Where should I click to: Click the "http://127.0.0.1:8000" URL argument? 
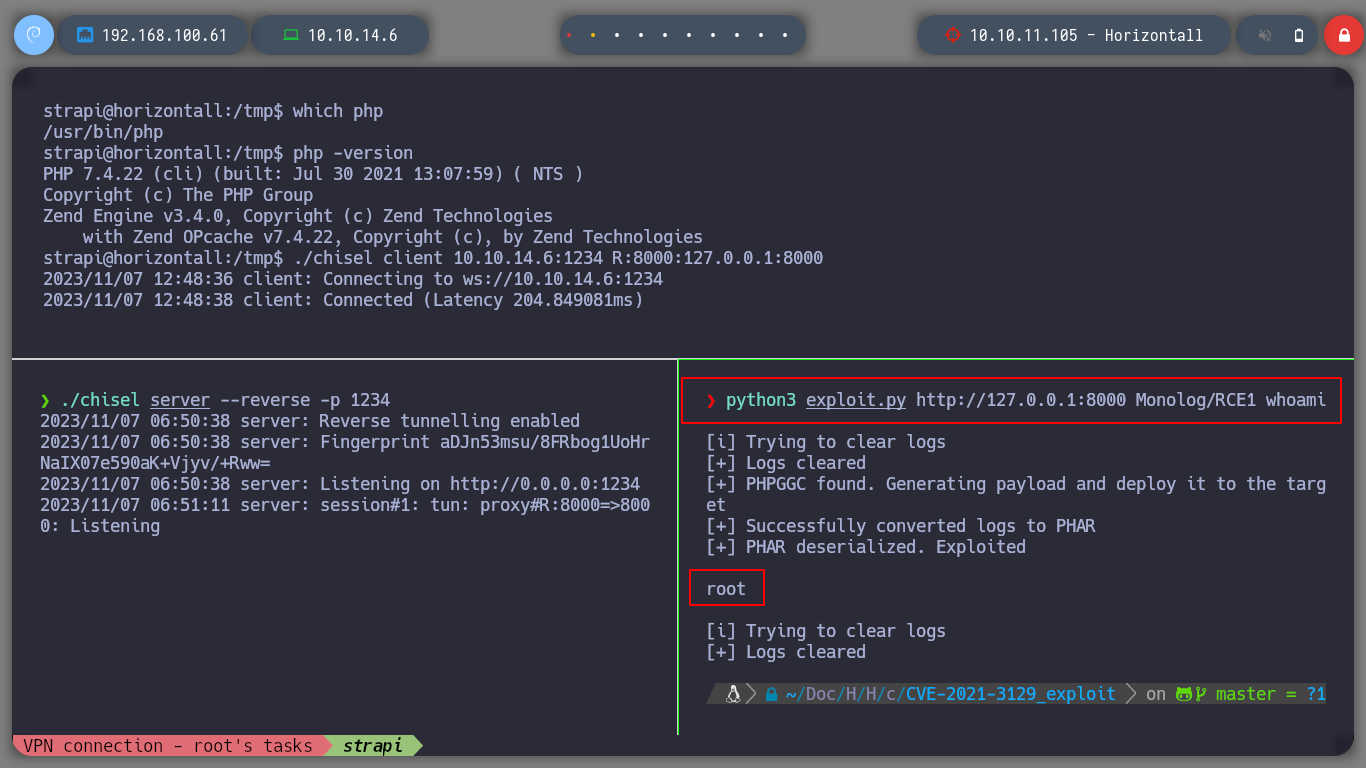coord(1021,400)
